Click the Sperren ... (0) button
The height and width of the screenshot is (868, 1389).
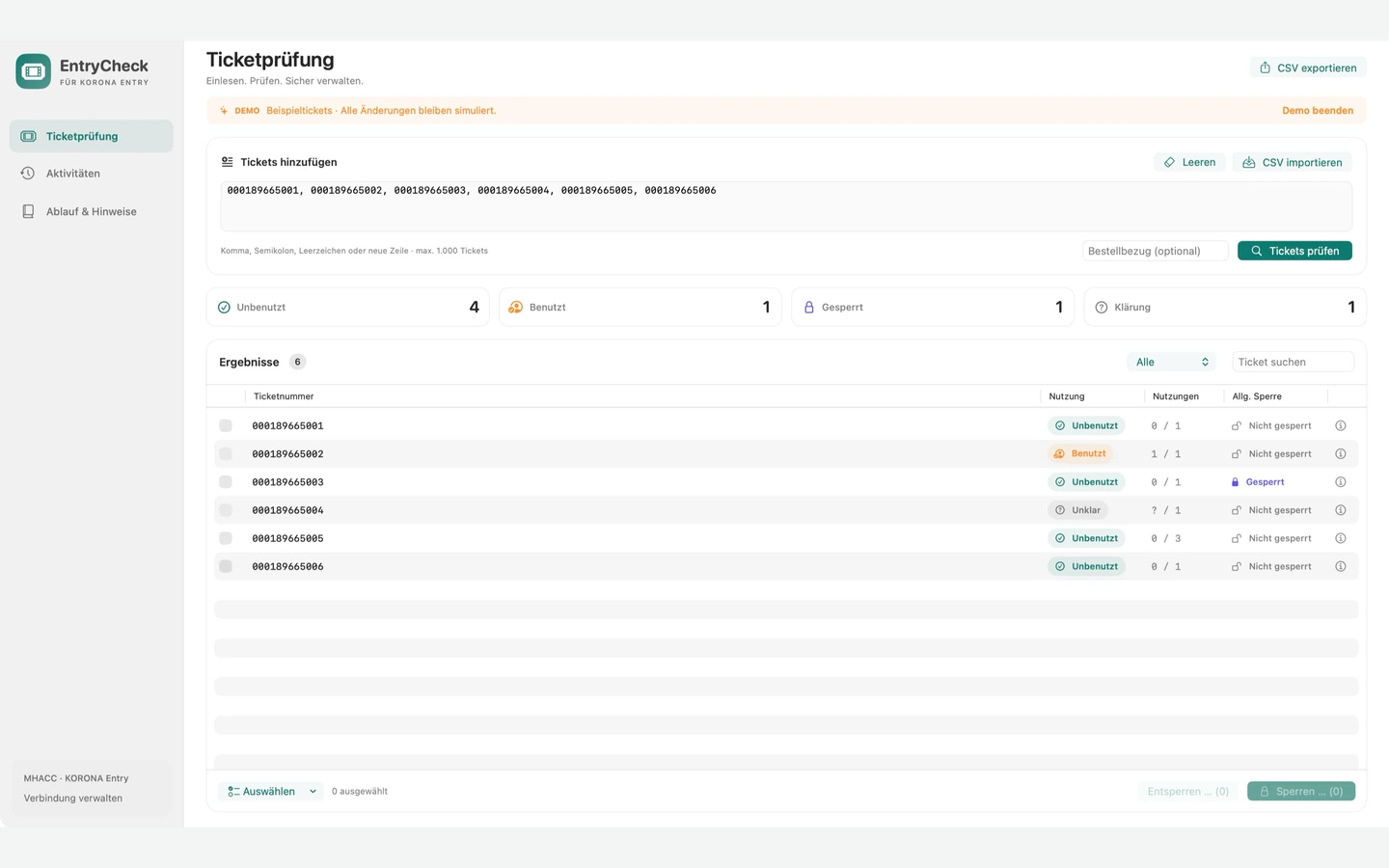coord(1301,791)
